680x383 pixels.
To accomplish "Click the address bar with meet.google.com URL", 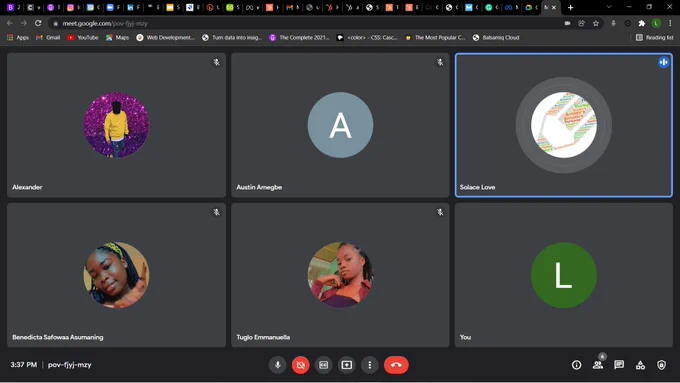I will tap(304, 23).
